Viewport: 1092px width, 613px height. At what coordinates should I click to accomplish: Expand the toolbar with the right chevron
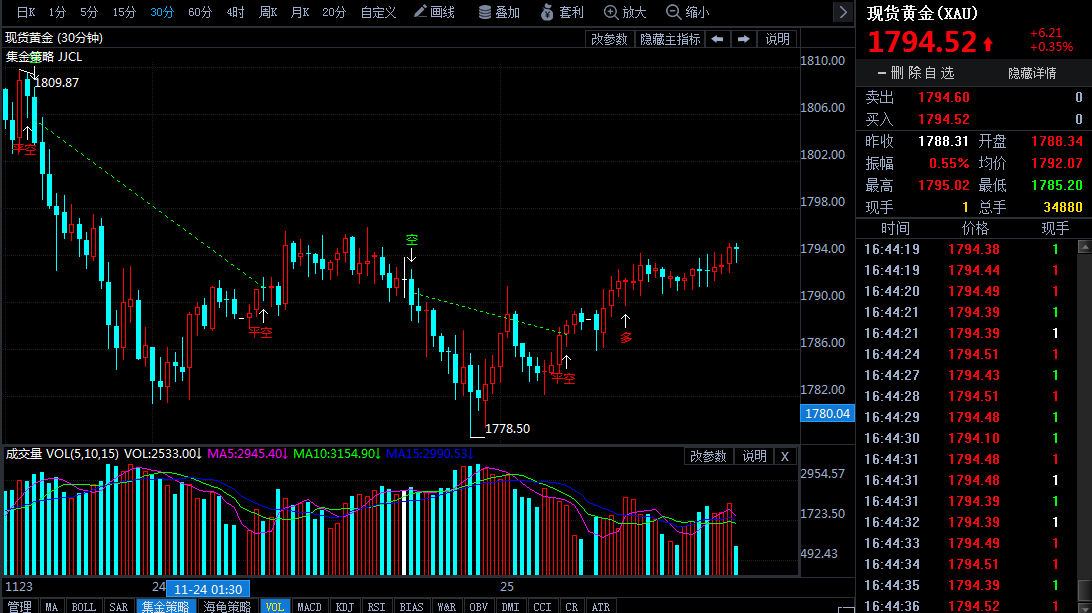[844, 12]
